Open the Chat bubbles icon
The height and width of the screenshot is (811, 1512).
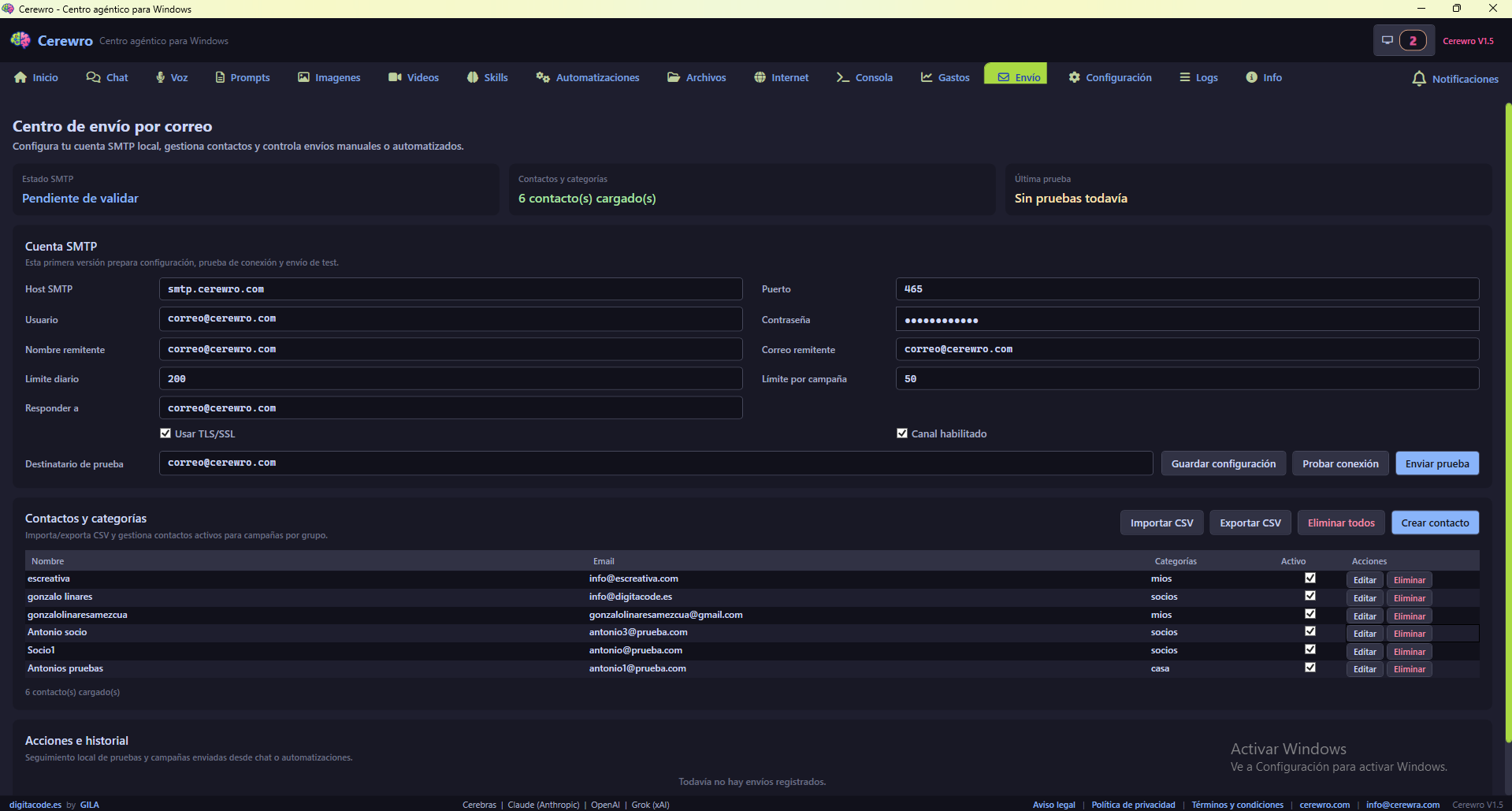tap(93, 77)
